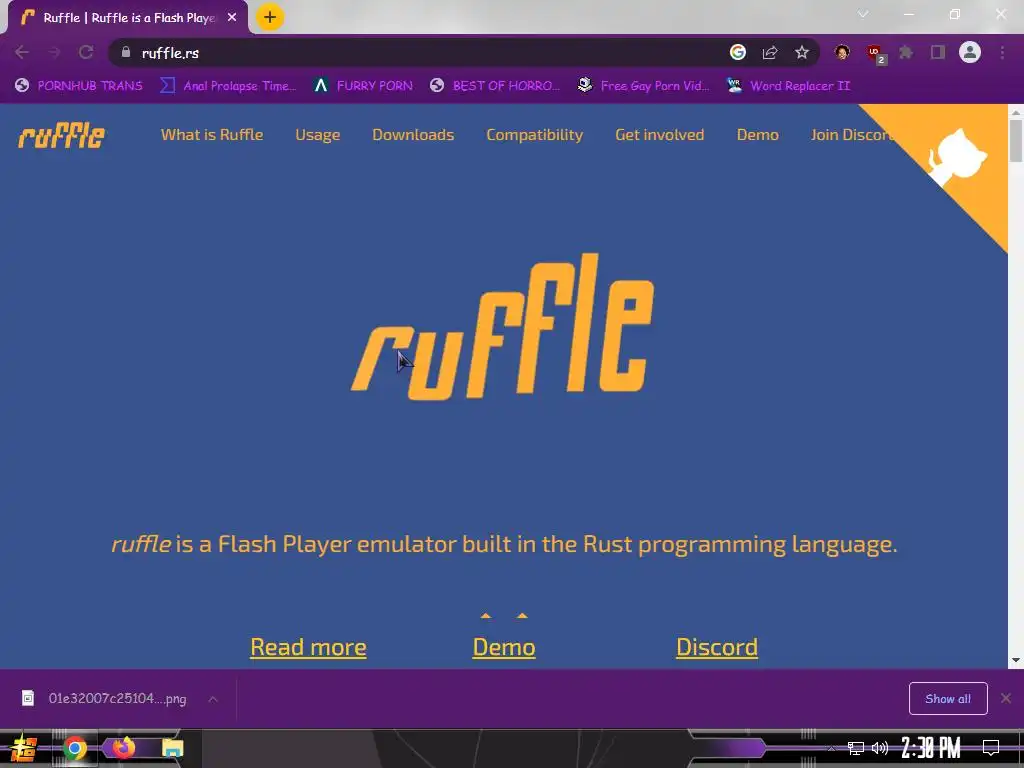The height and width of the screenshot is (768, 1024).
Task: Open the Chrome three-dot menu
Action: [x=1002, y=52]
